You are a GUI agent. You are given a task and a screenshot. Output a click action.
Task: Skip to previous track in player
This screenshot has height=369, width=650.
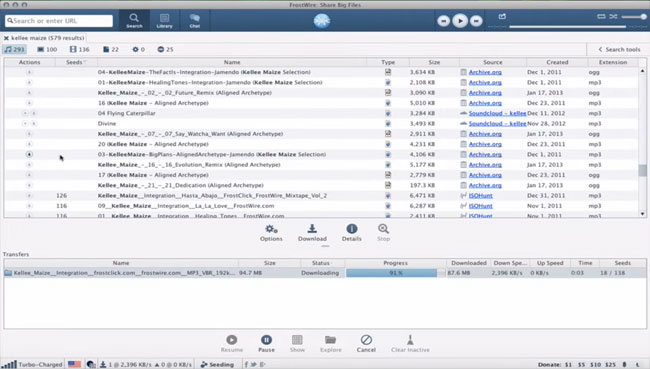click(x=443, y=21)
